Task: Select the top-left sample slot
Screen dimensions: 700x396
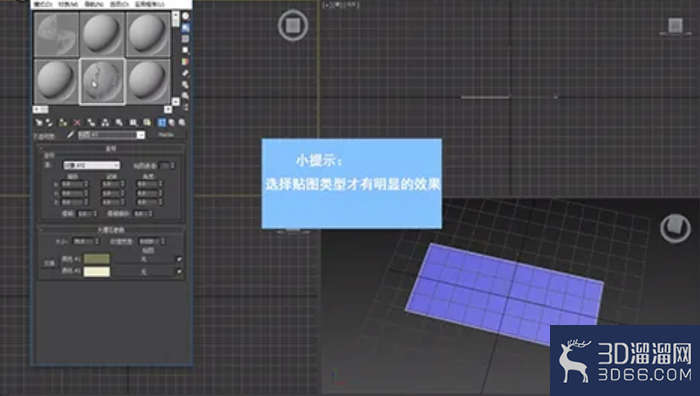Action: 56,34
